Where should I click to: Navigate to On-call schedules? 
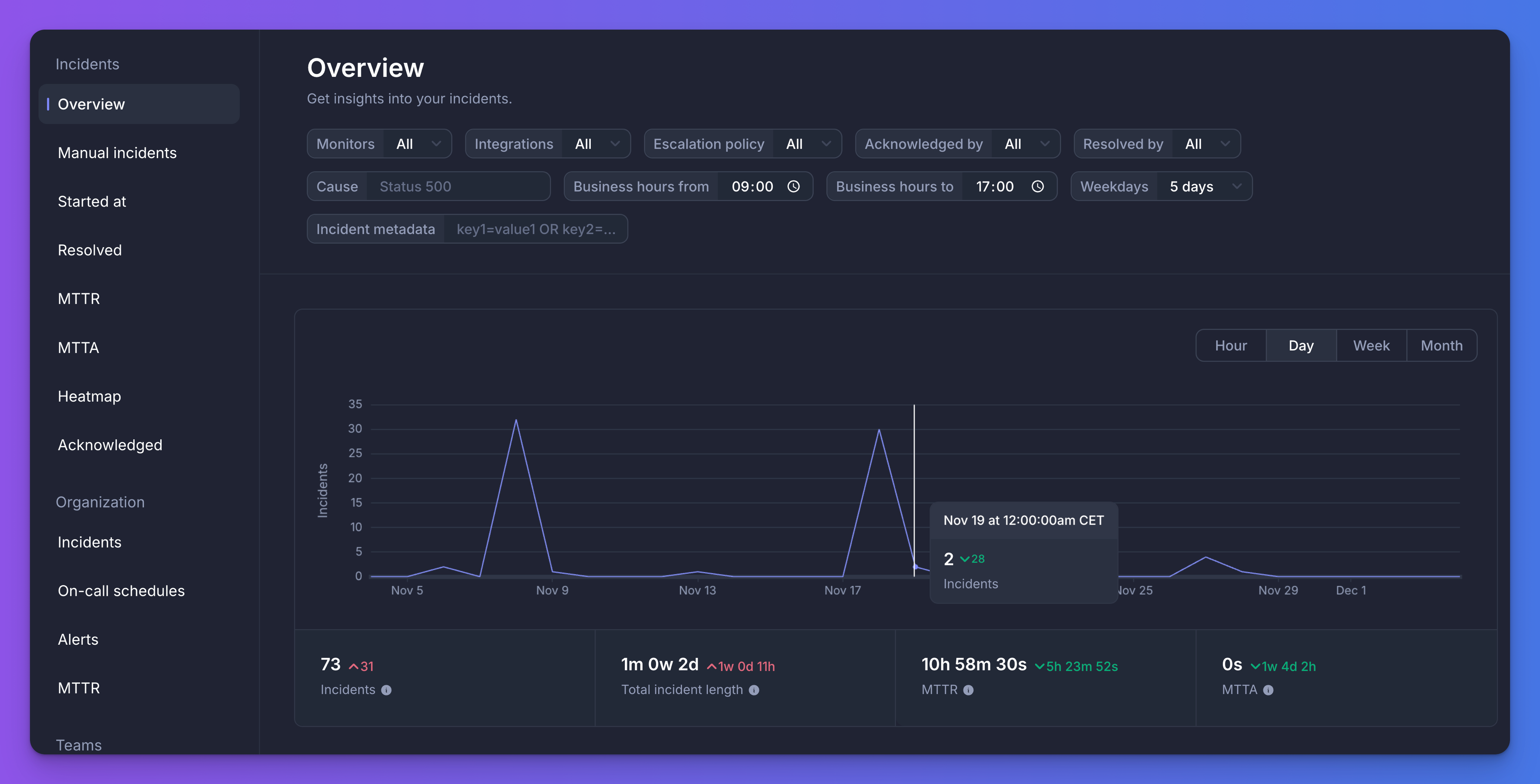pos(121,591)
